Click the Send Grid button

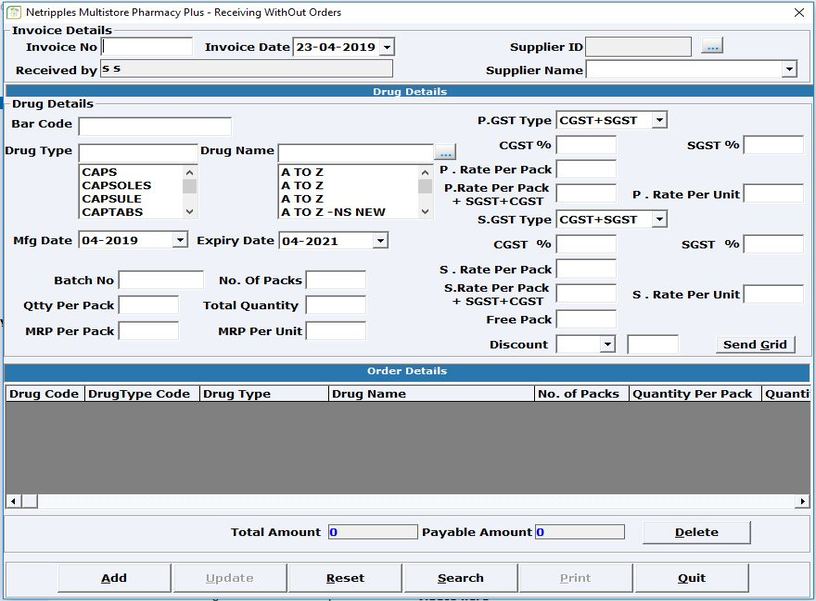tap(755, 344)
